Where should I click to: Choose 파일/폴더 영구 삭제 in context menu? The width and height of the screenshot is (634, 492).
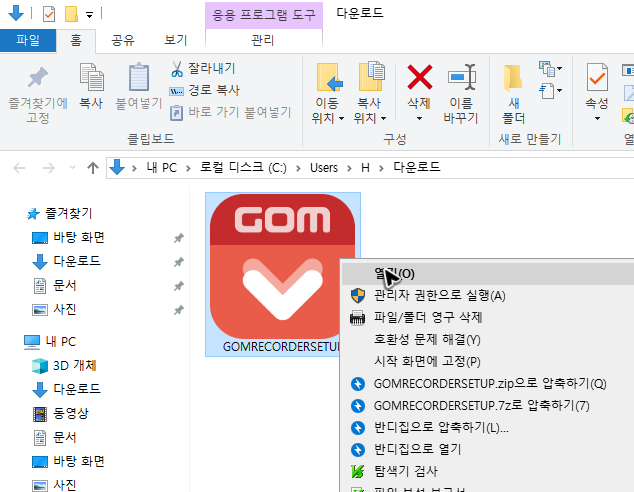488,317
